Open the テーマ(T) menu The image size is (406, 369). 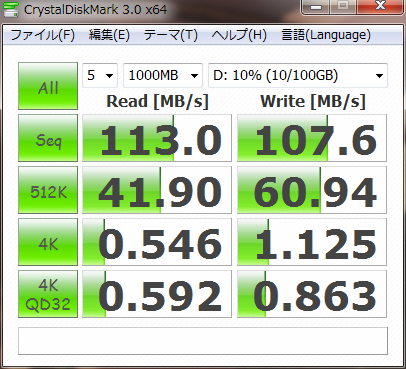(x=171, y=35)
